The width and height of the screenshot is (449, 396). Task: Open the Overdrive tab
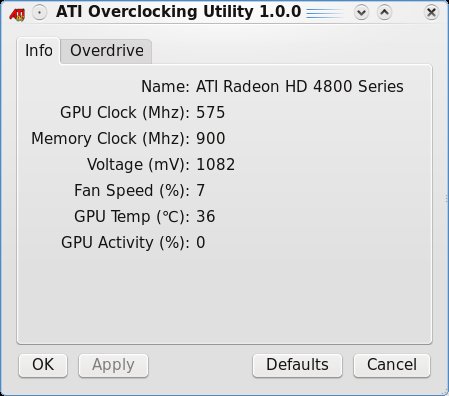[107, 51]
